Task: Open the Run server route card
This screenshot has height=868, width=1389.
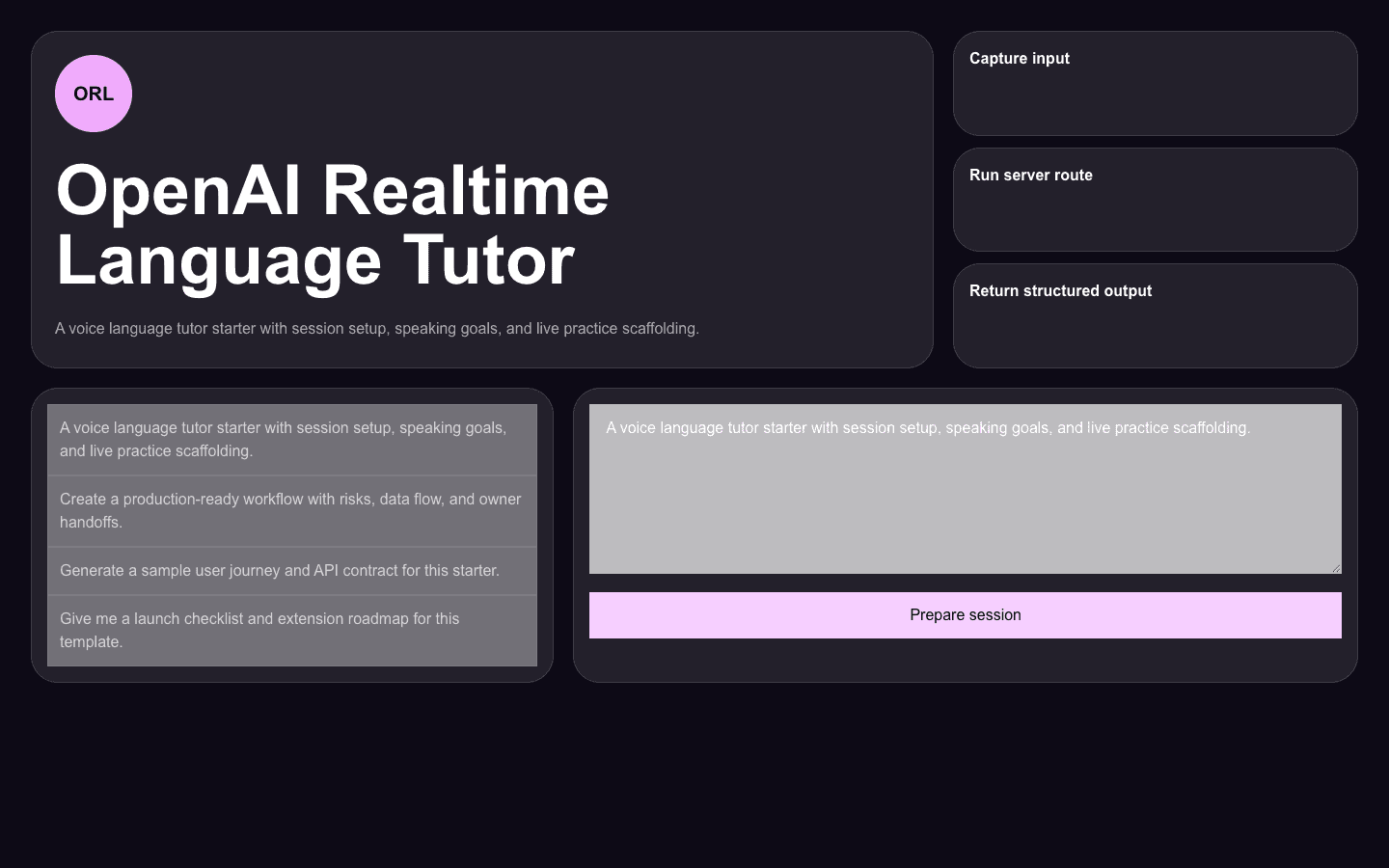Action: (x=1156, y=200)
